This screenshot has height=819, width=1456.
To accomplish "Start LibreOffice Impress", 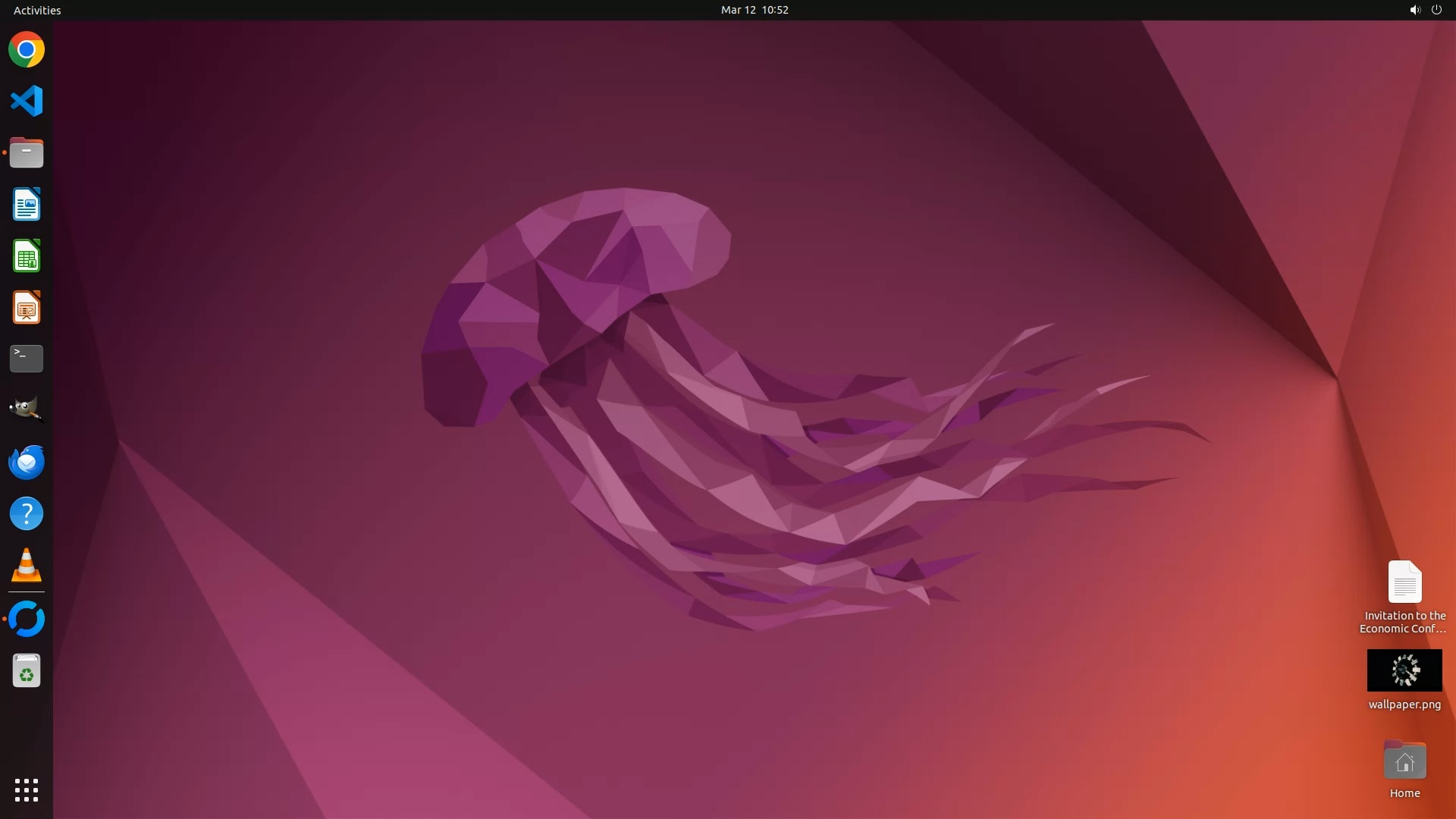I will click(x=27, y=308).
